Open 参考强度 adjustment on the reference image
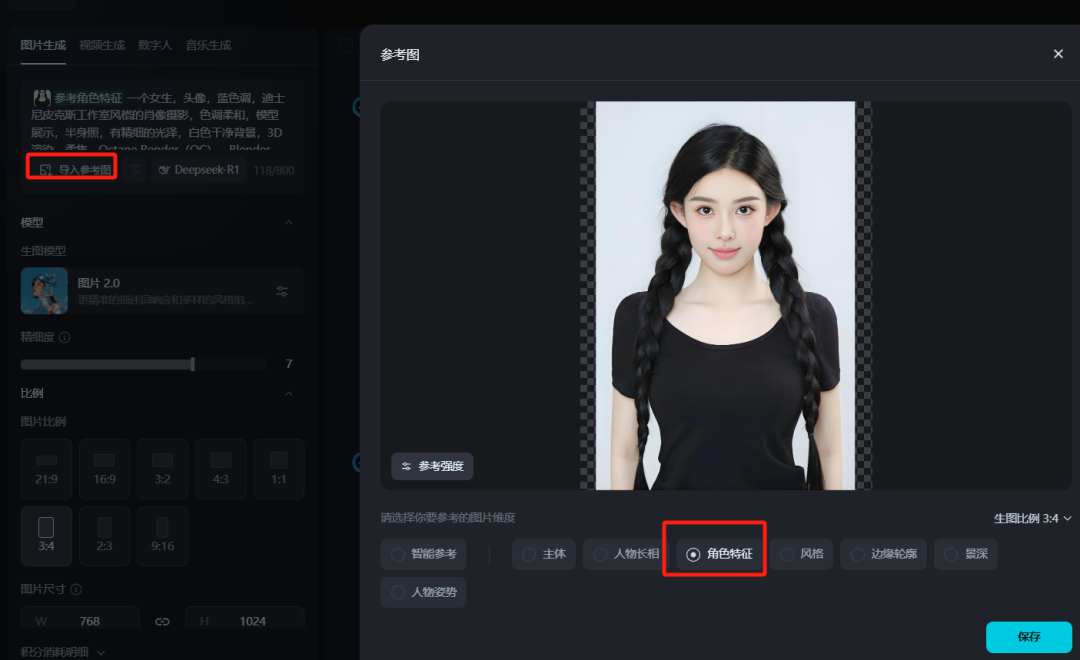Image resolution: width=1080 pixels, height=660 pixels. 435,466
